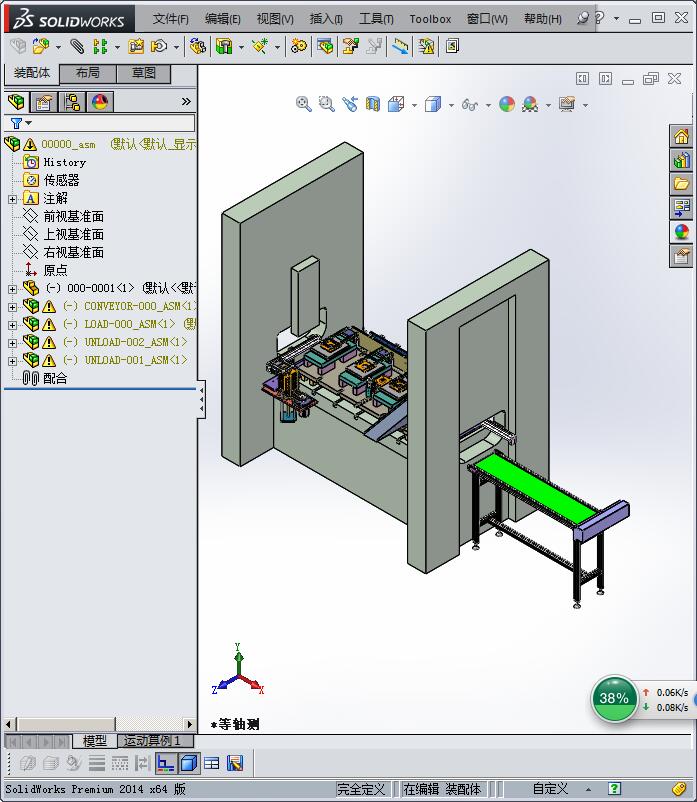Viewport: 697px width, 802px height.
Task: Click Zoom to Fit in view toolbar
Action: coord(304,104)
